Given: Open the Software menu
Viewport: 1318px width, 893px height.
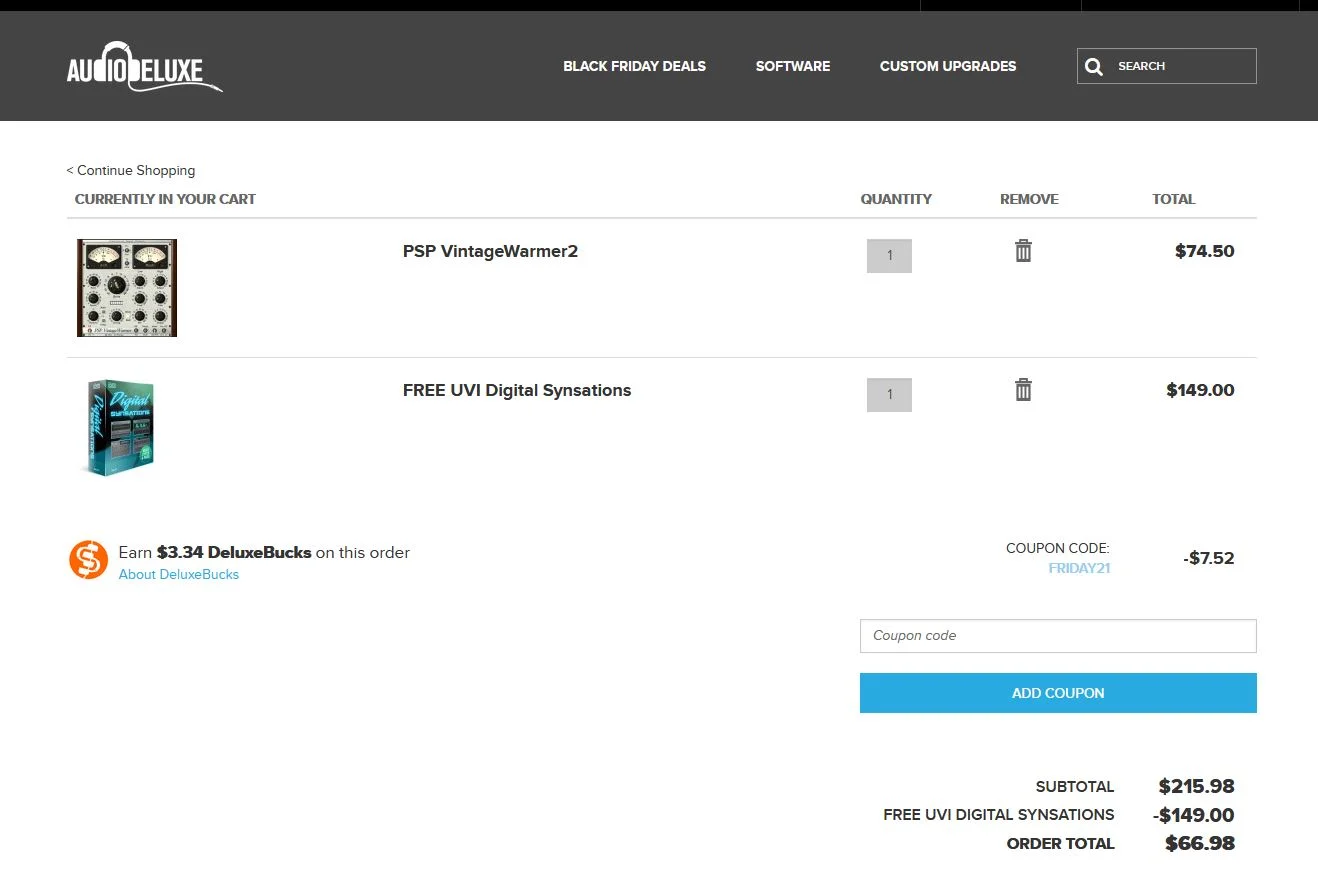Looking at the screenshot, I should [793, 66].
